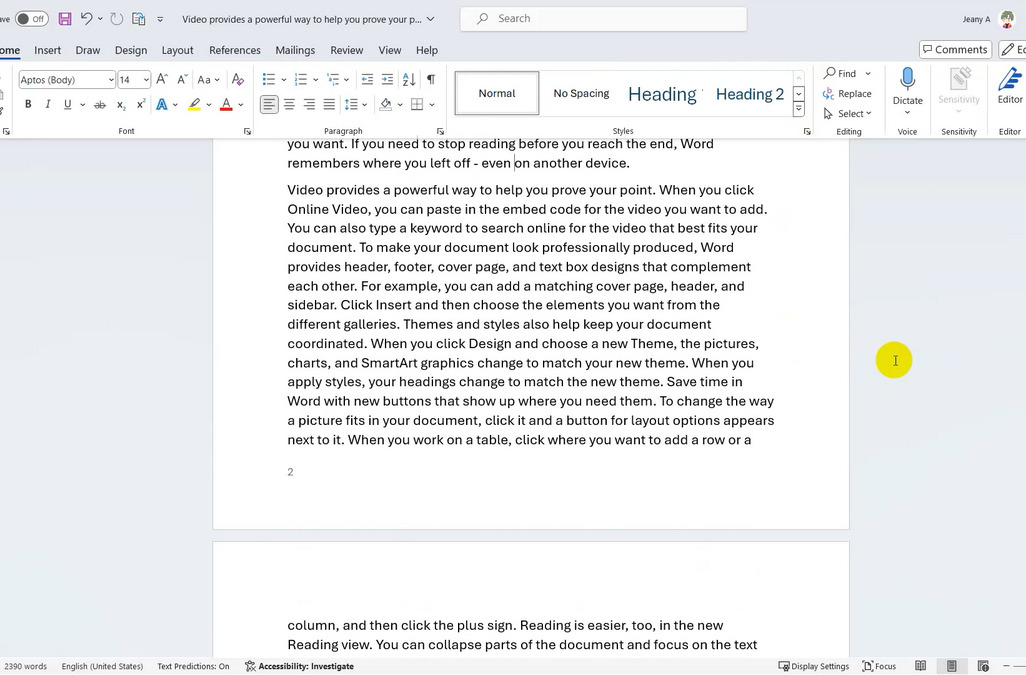Increase the paragraph indent
The width and height of the screenshot is (1026, 675).
(387, 80)
